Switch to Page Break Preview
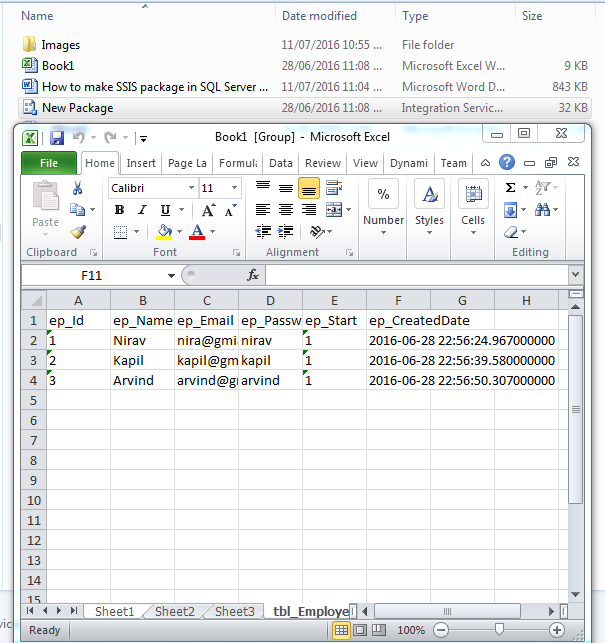 point(379,630)
